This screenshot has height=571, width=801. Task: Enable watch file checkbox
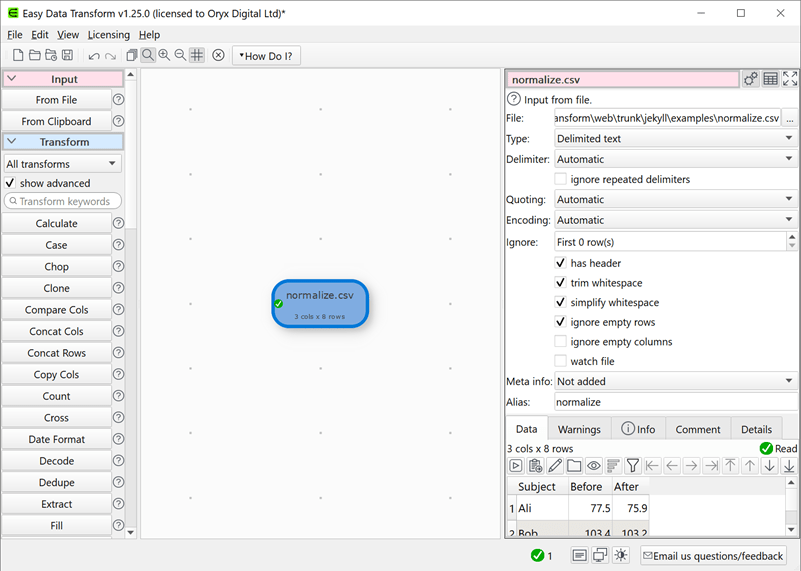click(x=560, y=361)
